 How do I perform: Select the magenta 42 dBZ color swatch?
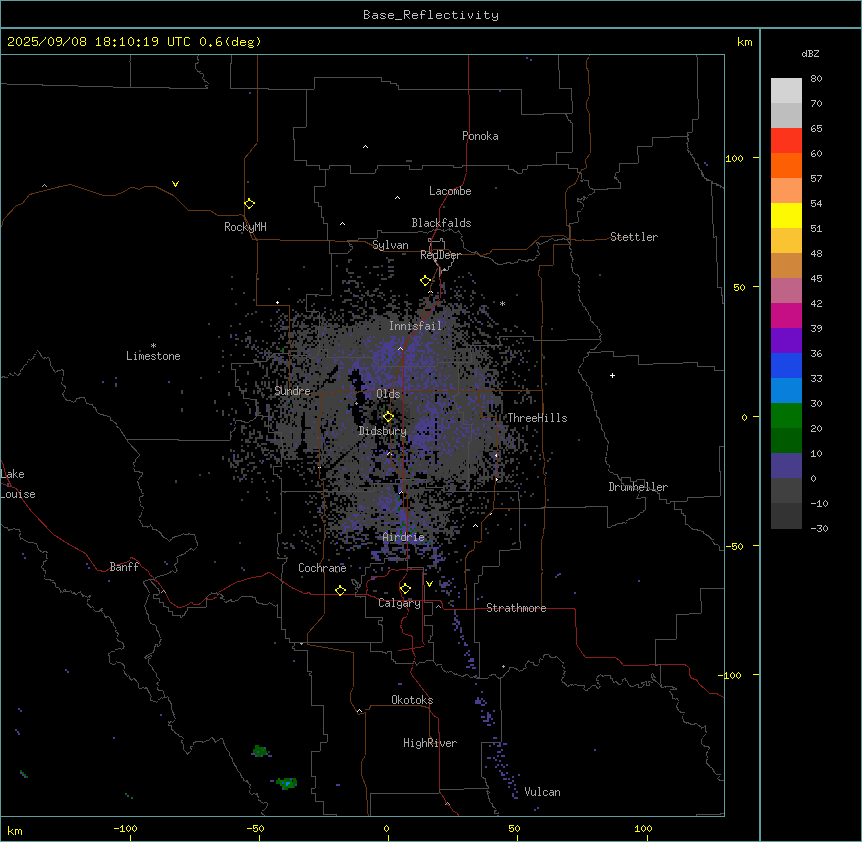click(786, 315)
